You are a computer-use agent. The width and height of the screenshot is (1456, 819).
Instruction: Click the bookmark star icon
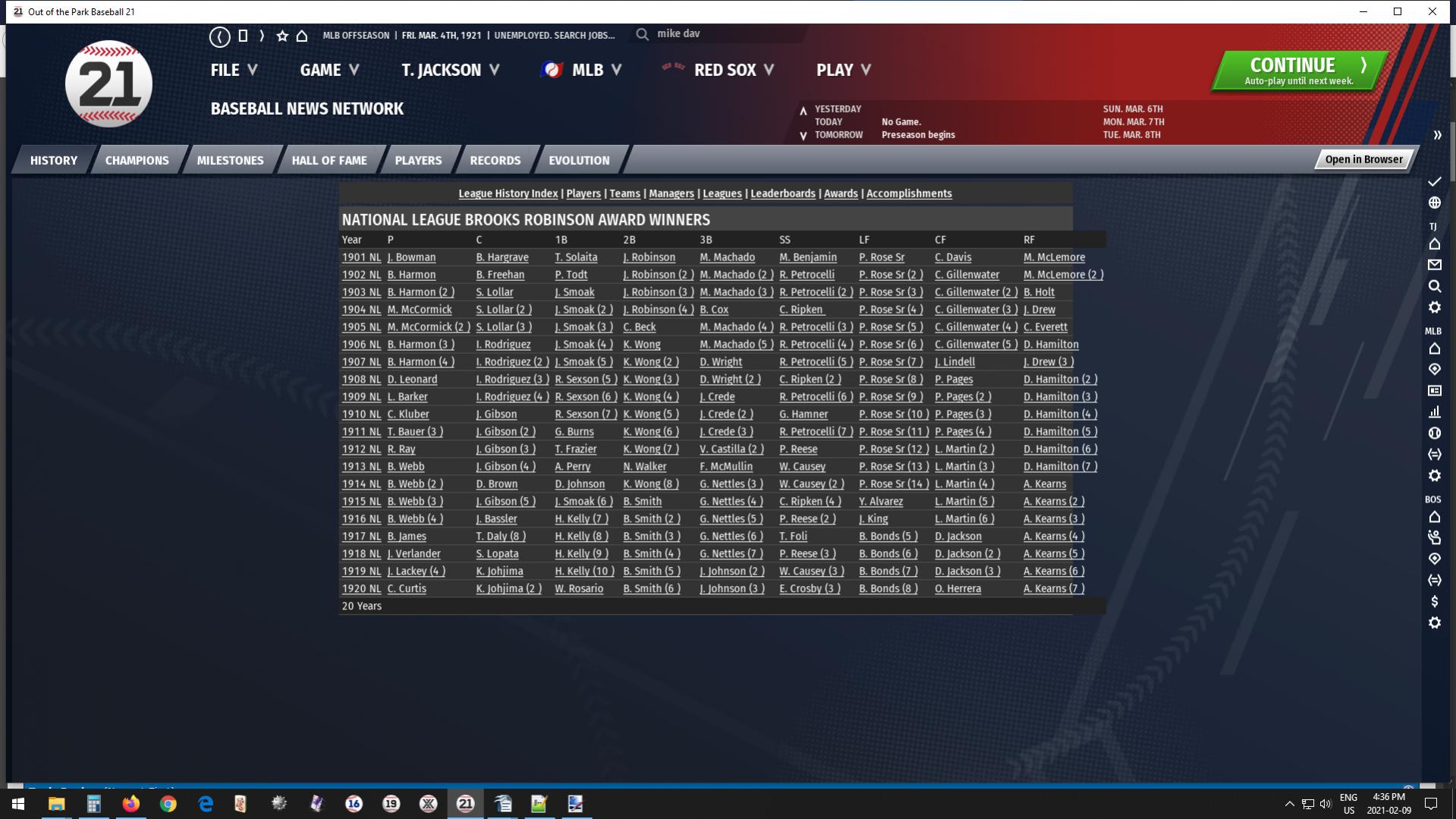point(282,36)
